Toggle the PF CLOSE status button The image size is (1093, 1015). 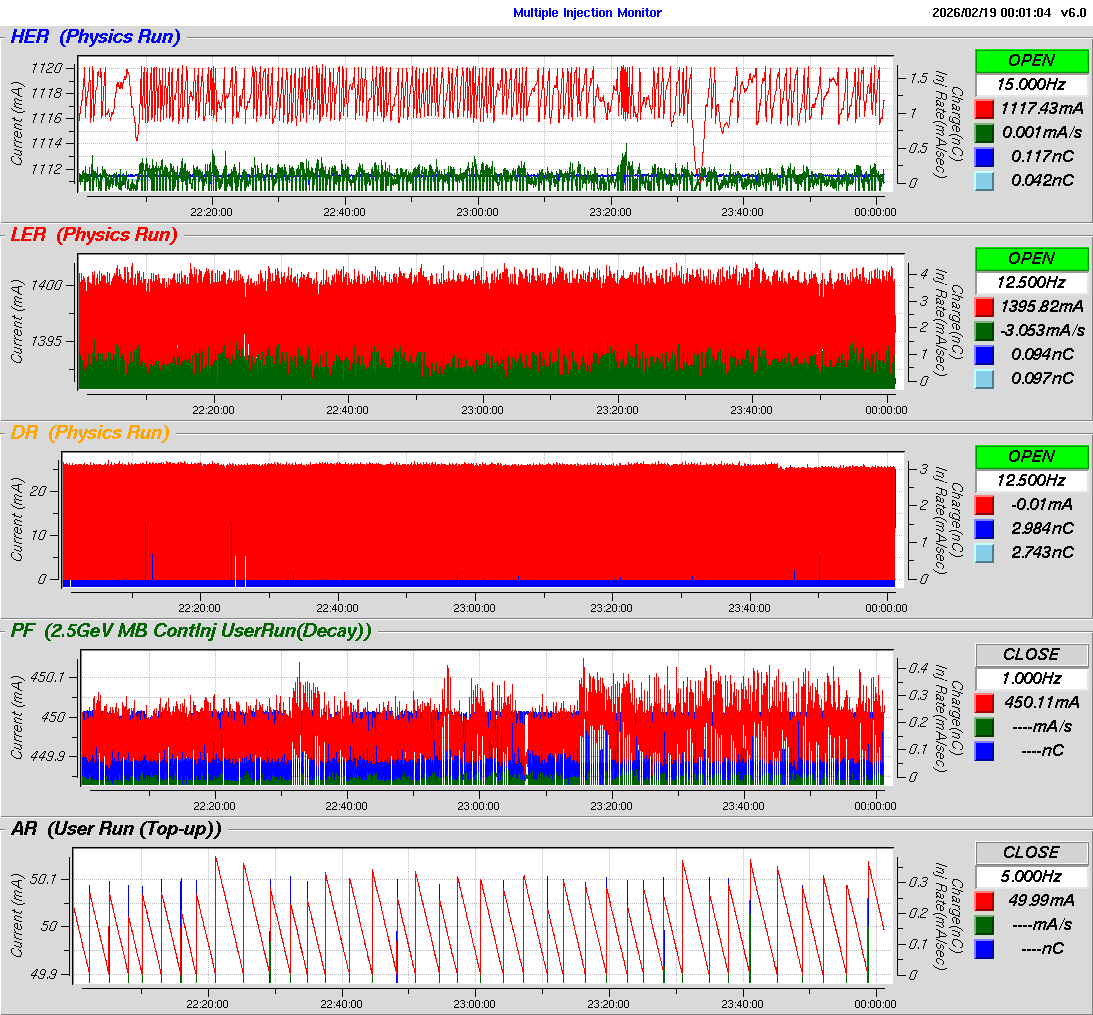tap(1031, 654)
